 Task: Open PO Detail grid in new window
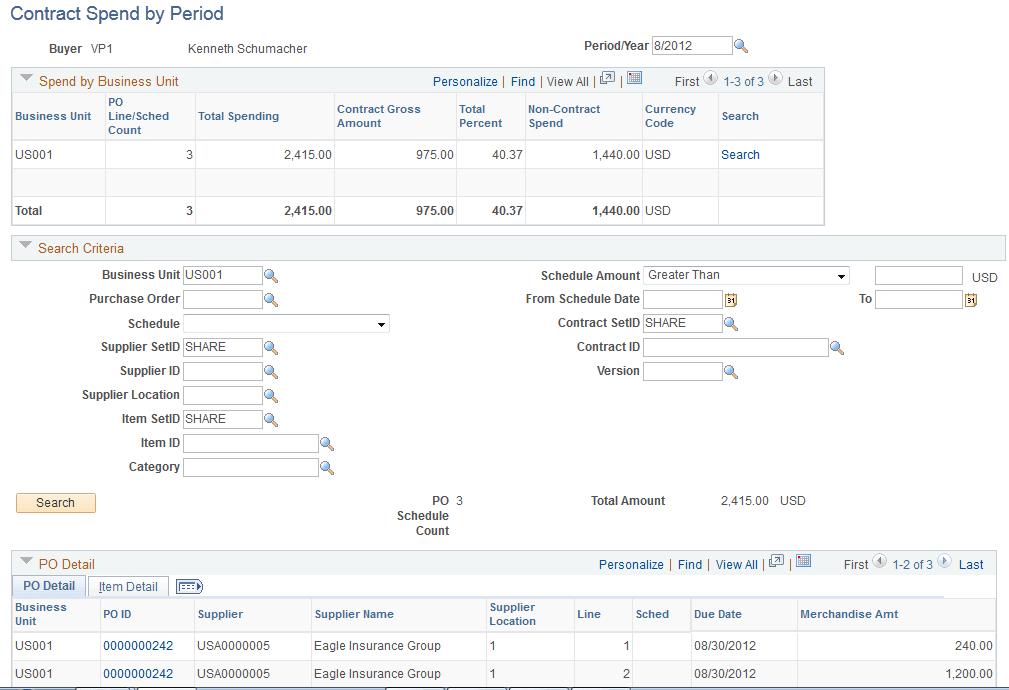click(776, 564)
